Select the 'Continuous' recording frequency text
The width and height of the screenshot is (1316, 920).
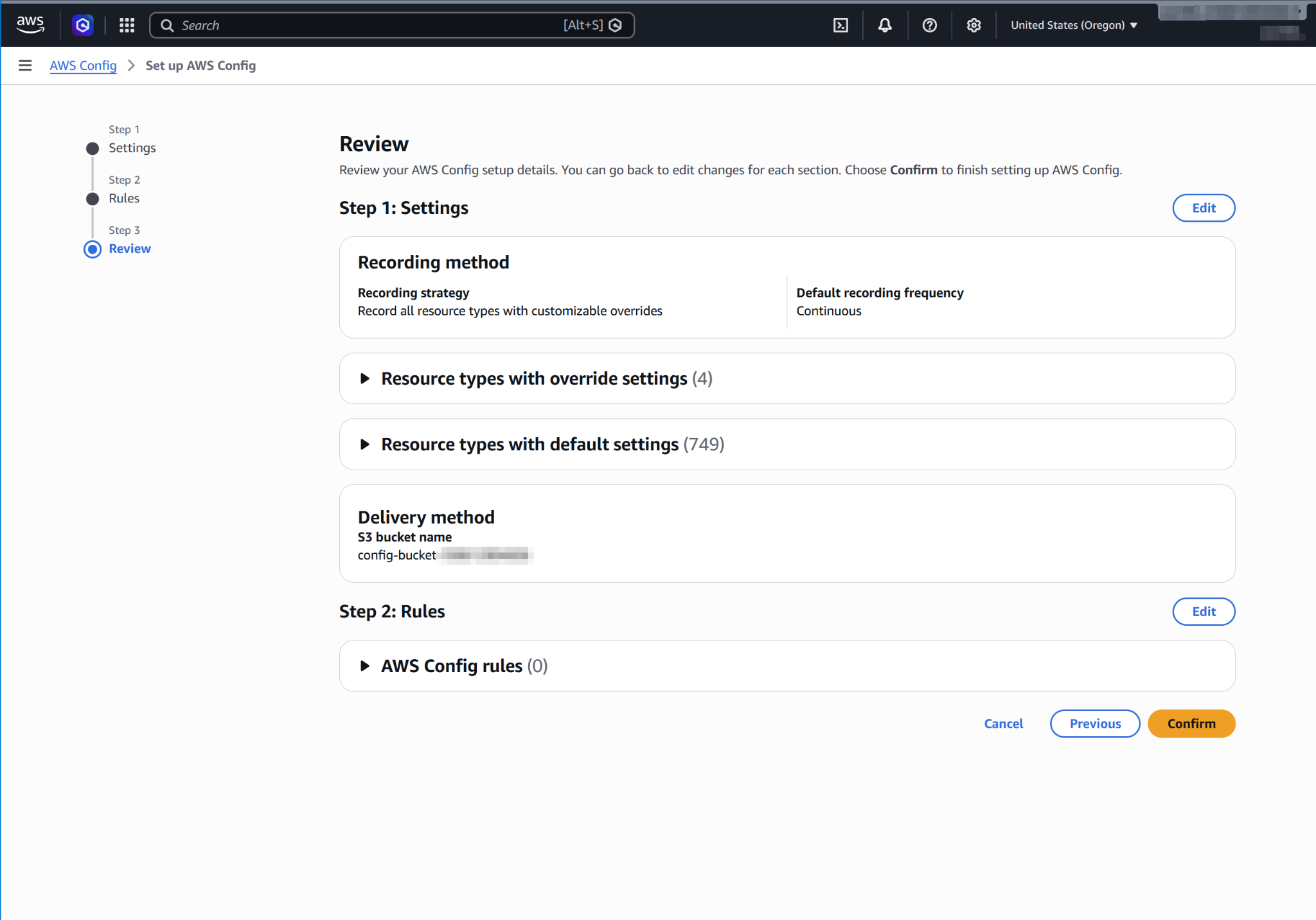[829, 311]
